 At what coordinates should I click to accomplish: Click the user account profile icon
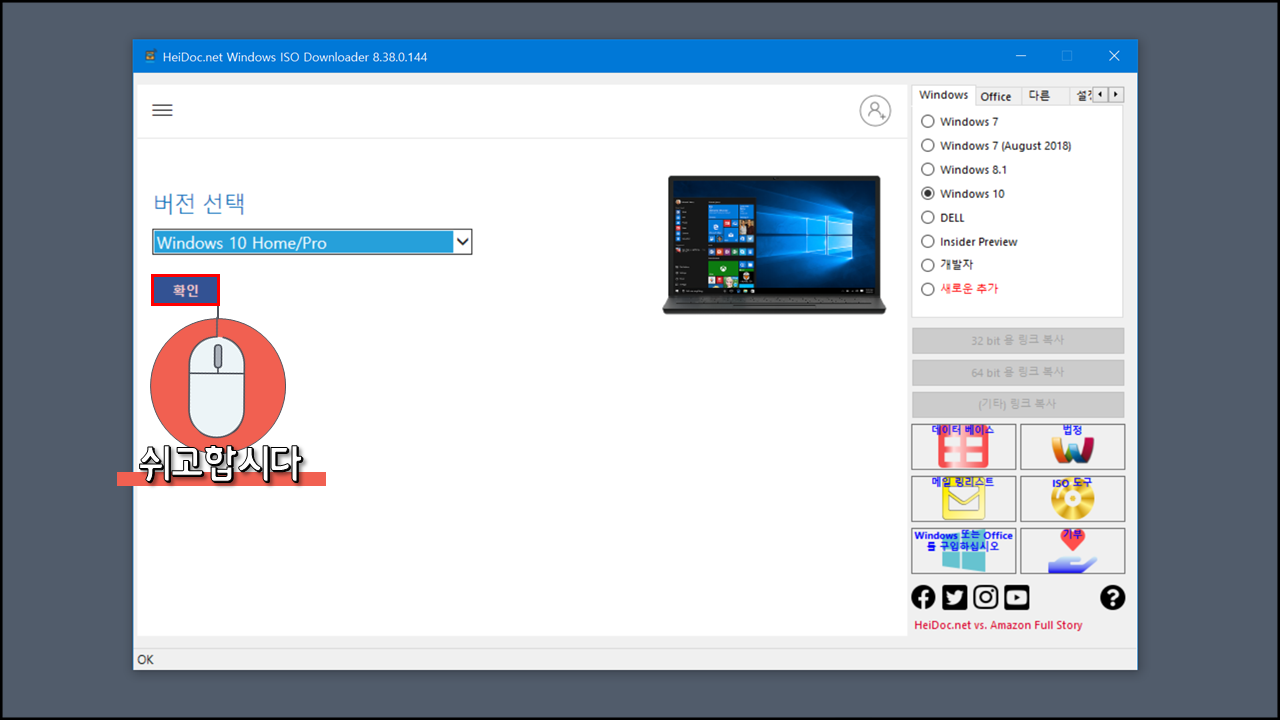tap(875, 111)
